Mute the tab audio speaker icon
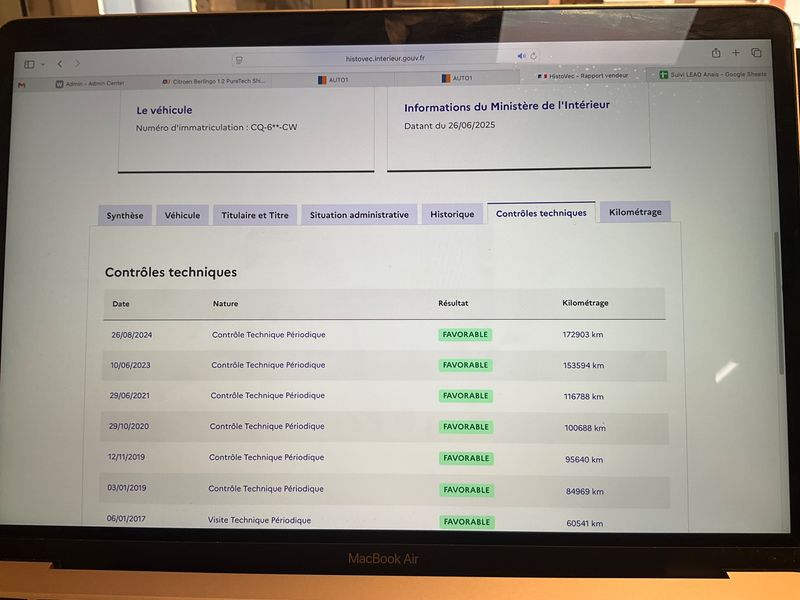The width and height of the screenshot is (800, 600). coord(521,56)
